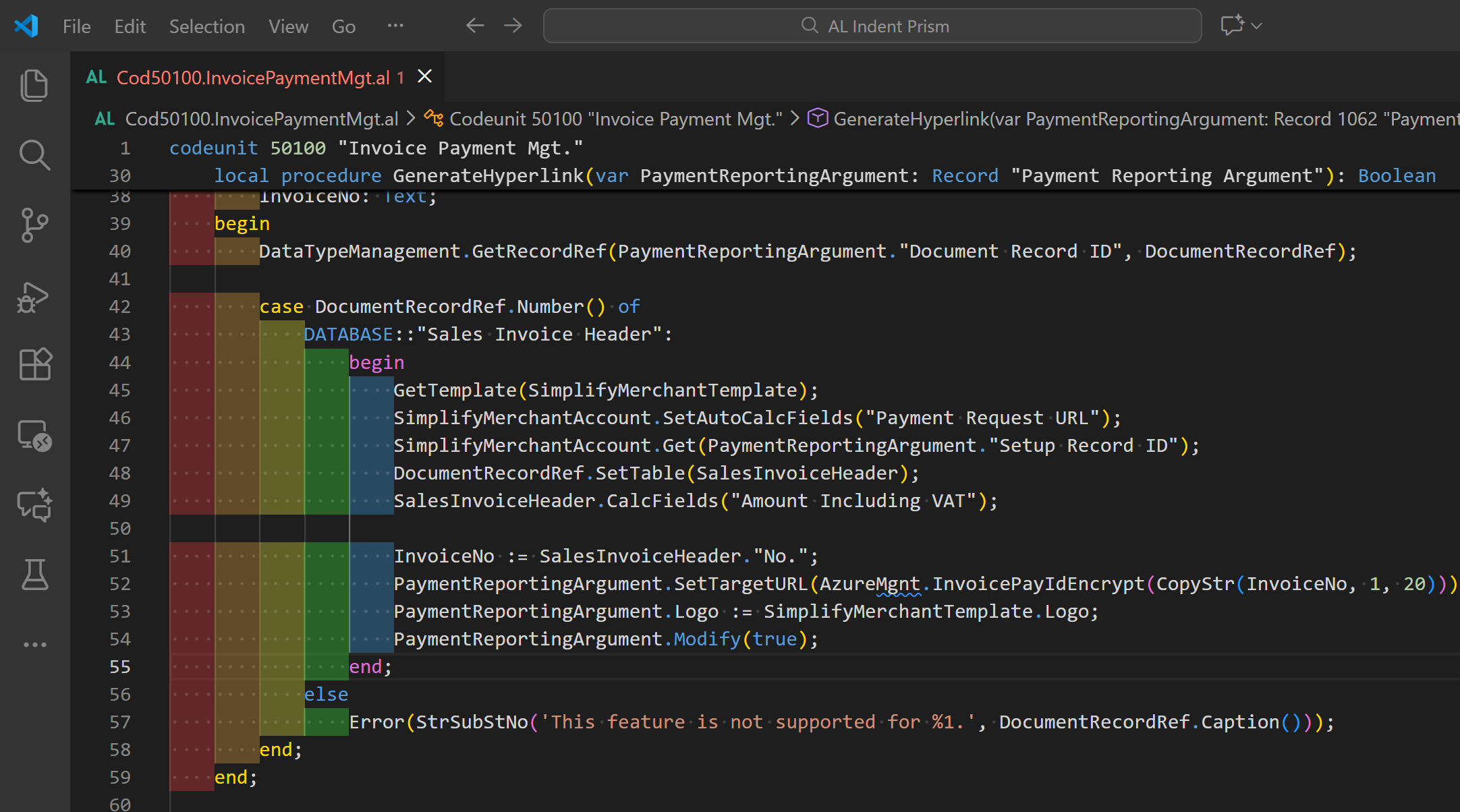
Task: Click the AL Indent Prism search box
Action: (872, 26)
